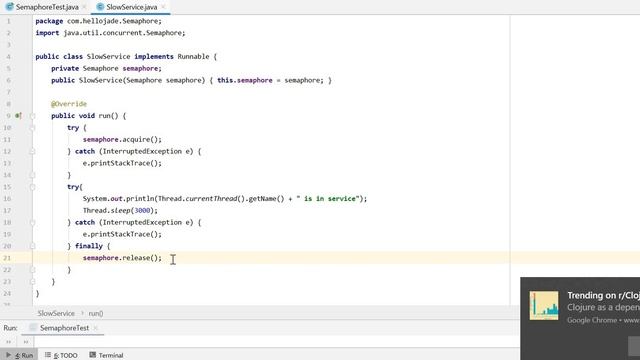This screenshot has height=360, width=640.
Task: Toggle fold marker at line 23 method end
Action: [33, 282]
